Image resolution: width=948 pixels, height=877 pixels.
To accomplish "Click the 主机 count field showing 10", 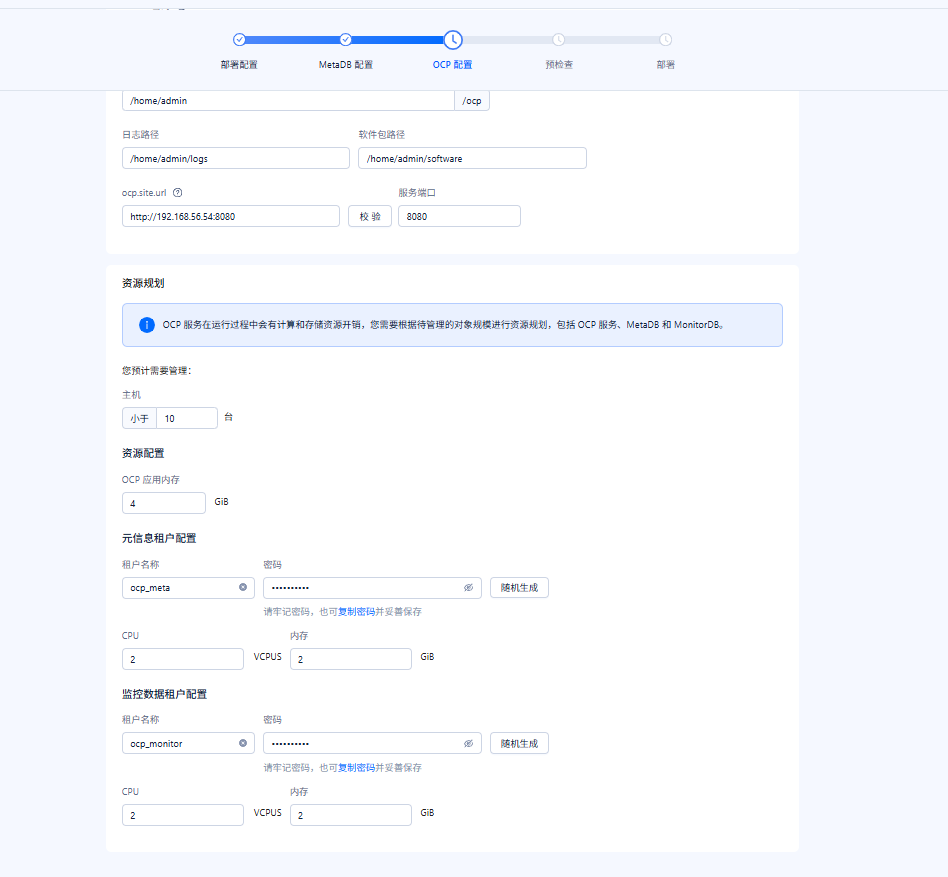I will 187,418.
